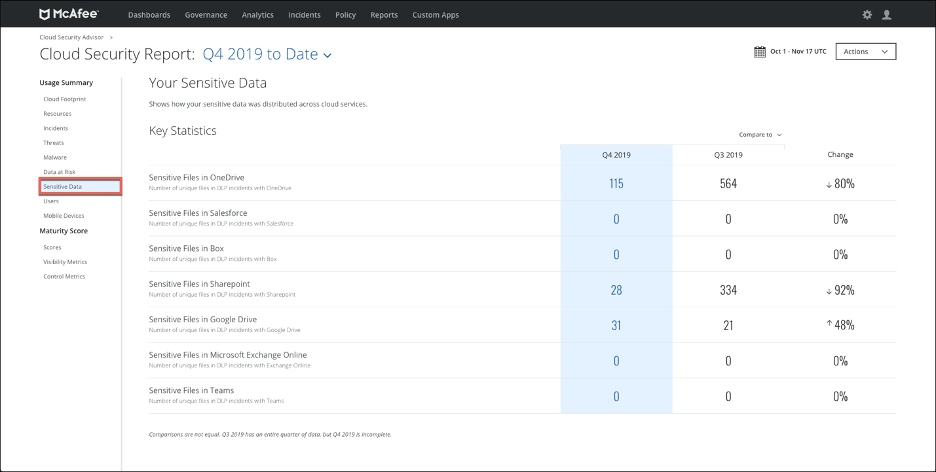This screenshot has height=472, width=936.
Task: Click the Google Drive Q4 2019 value 31
Action: point(616,325)
